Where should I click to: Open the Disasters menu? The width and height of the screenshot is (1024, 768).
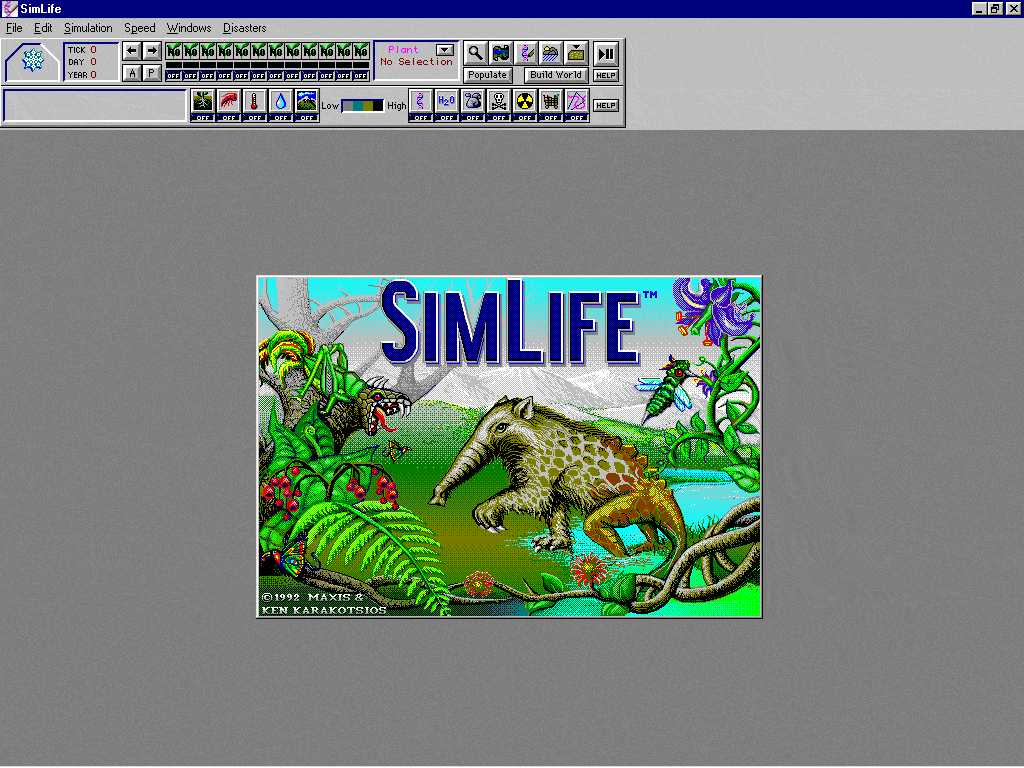244,28
